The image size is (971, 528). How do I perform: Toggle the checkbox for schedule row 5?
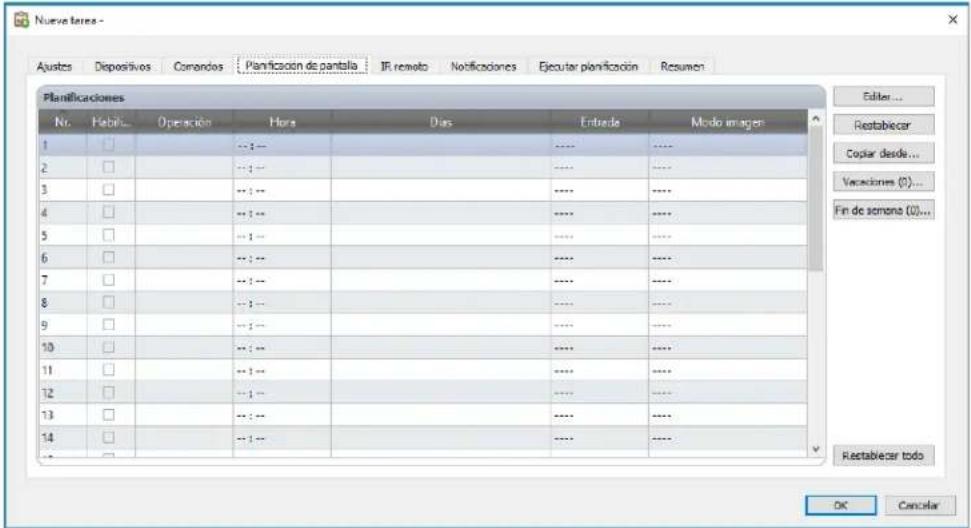pos(111,234)
